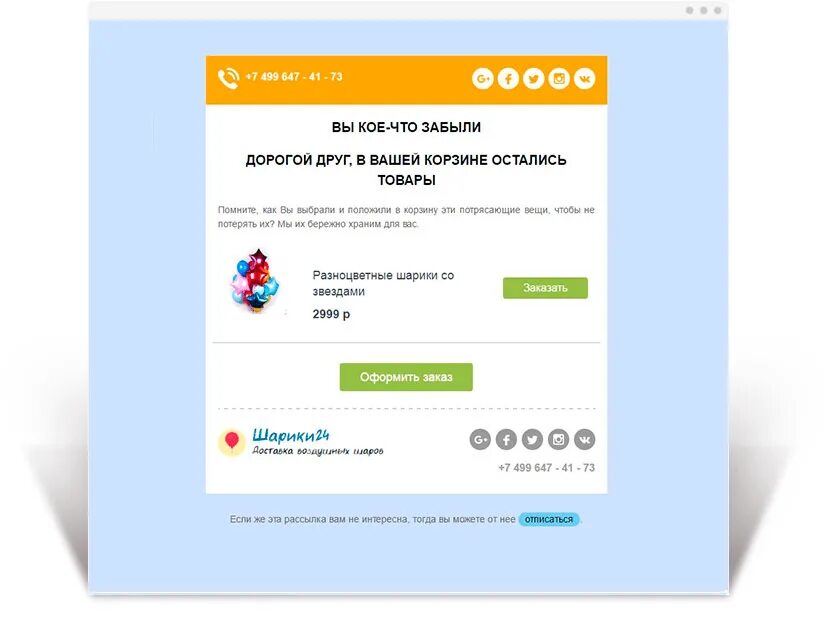Open the balloons product thumbnail image
This screenshot has width=826, height=638.
255,281
